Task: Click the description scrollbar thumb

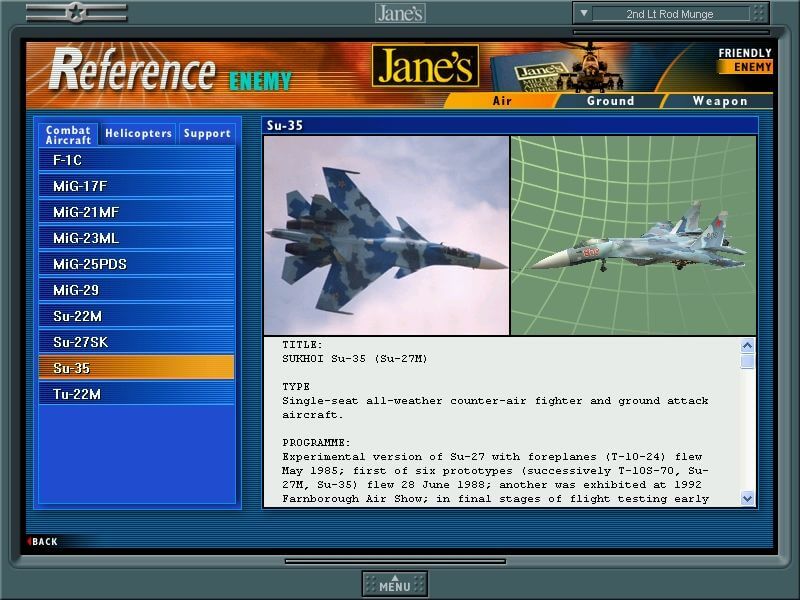Action: click(747, 362)
